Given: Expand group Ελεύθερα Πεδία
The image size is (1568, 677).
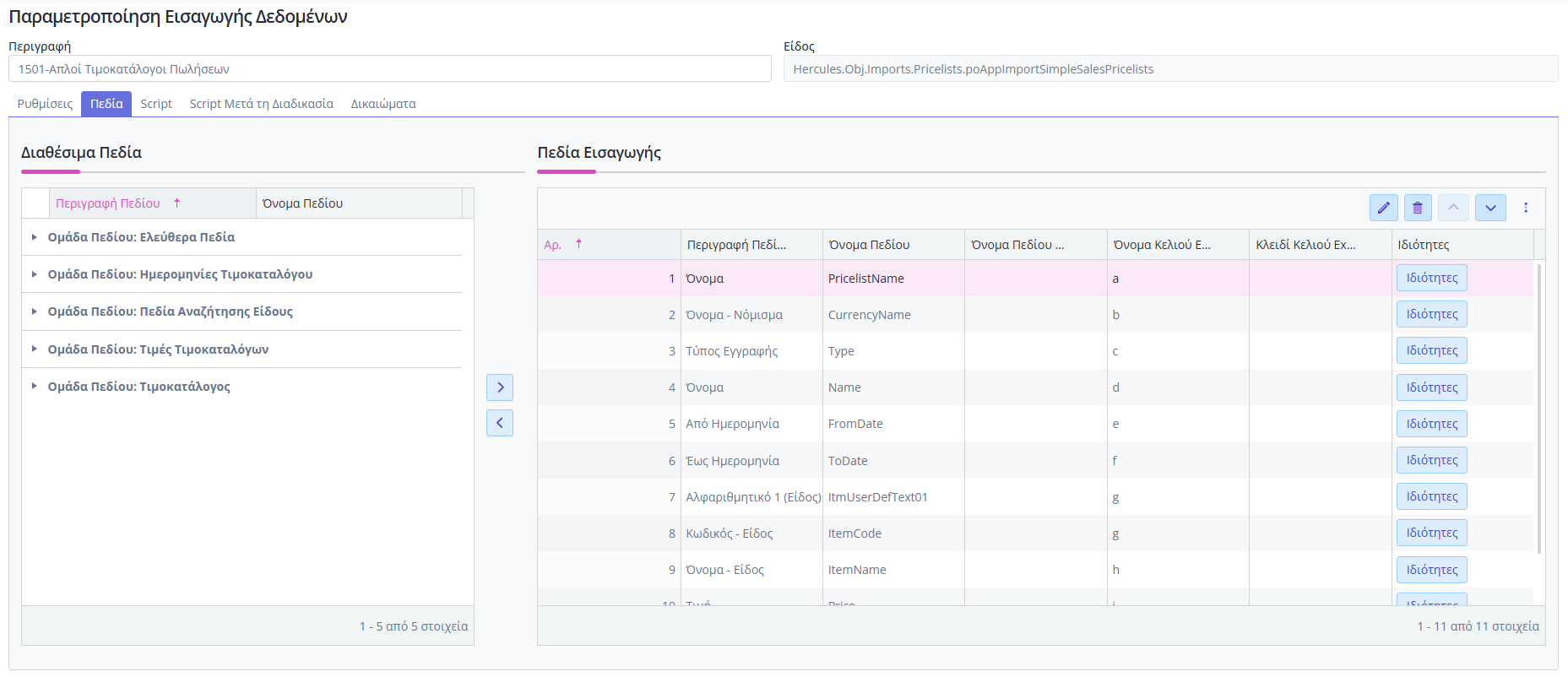Looking at the screenshot, I should (35, 237).
